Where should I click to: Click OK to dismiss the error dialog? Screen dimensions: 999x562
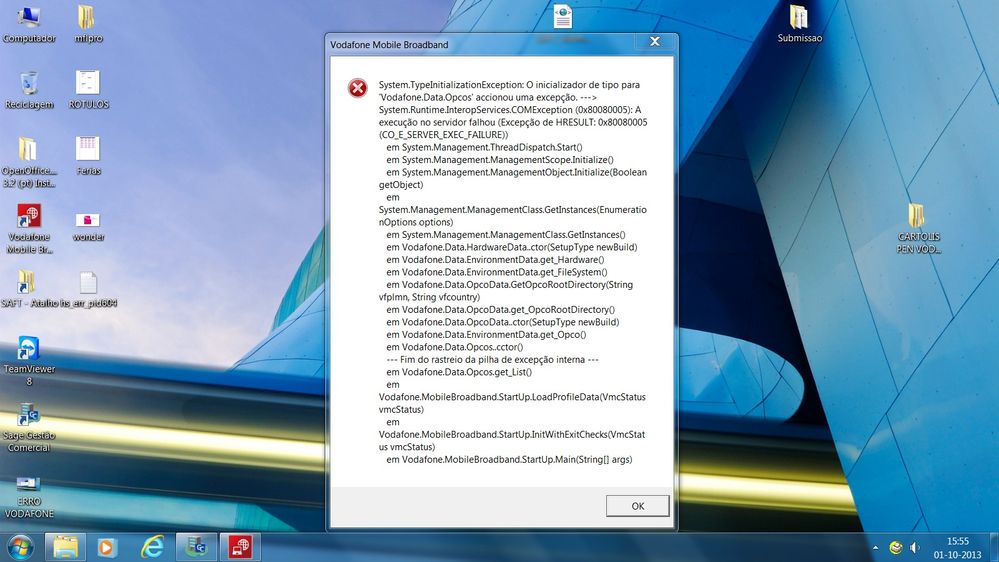click(637, 506)
